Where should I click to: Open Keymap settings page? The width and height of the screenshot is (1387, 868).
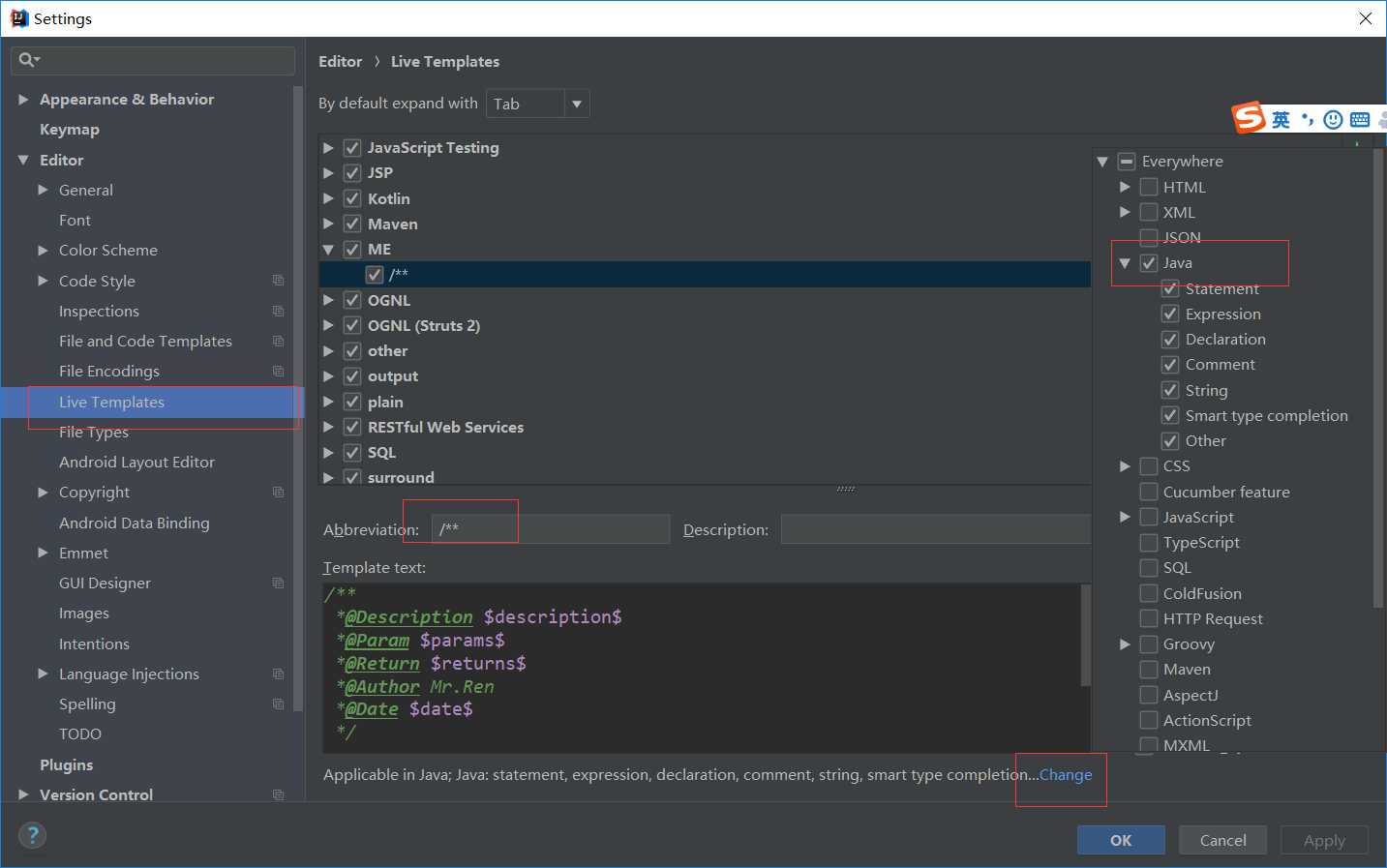[x=70, y=130]
